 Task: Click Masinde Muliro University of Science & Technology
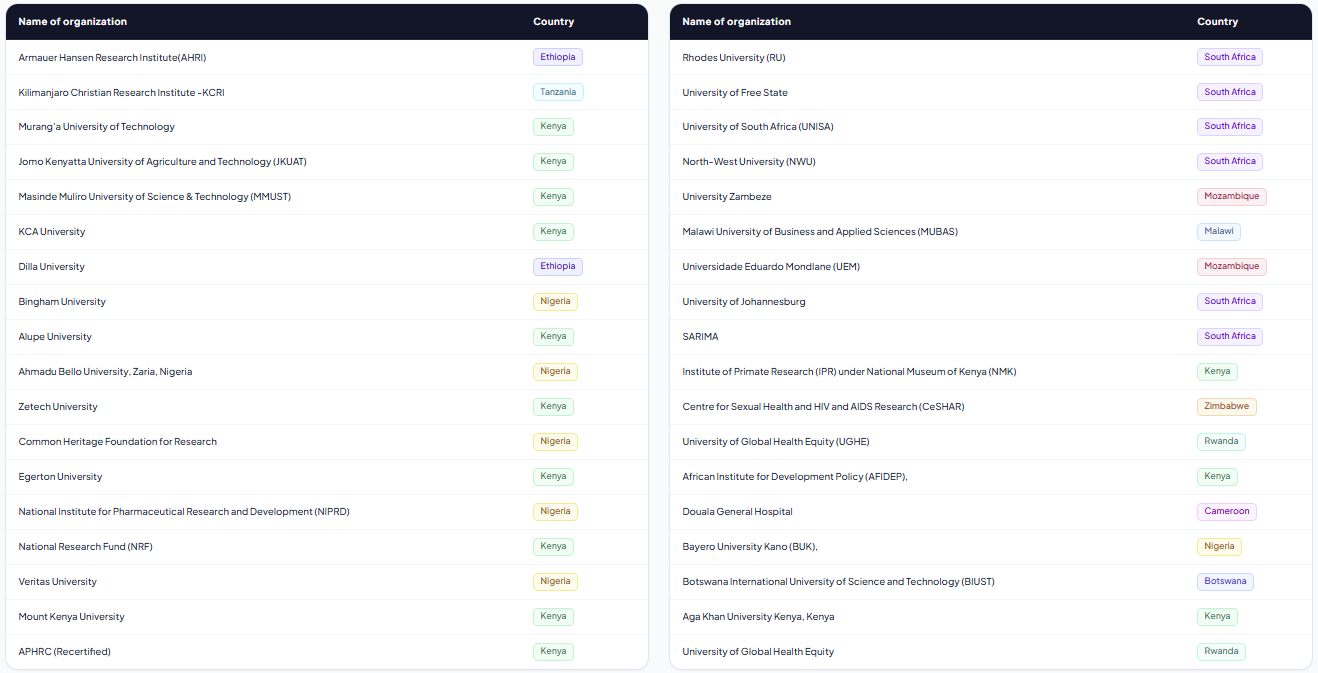click(x=154, y=197)
